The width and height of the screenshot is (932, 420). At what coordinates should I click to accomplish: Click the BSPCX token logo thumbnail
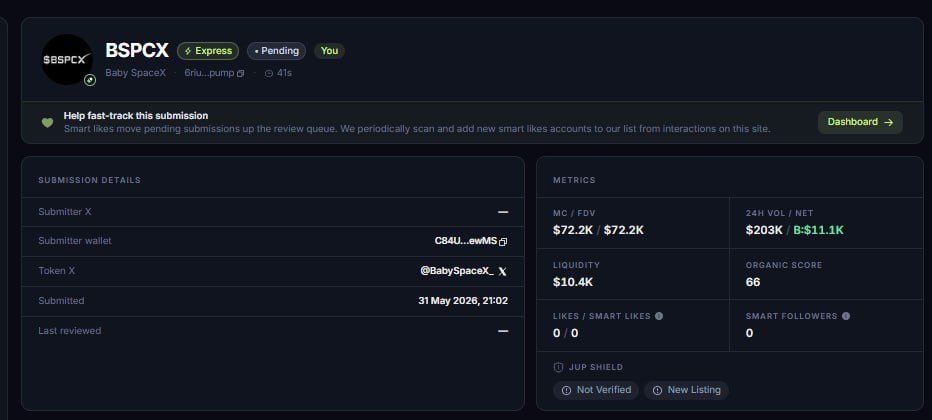pos(67,59)
